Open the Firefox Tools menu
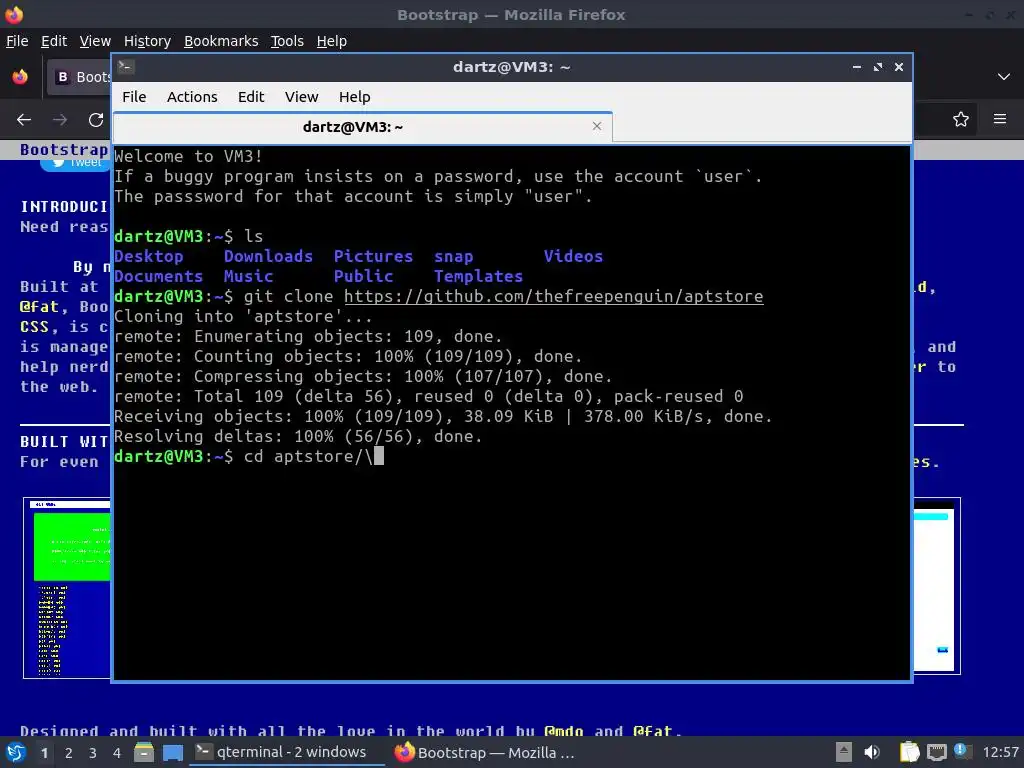1024x768 pixels. 287,41
